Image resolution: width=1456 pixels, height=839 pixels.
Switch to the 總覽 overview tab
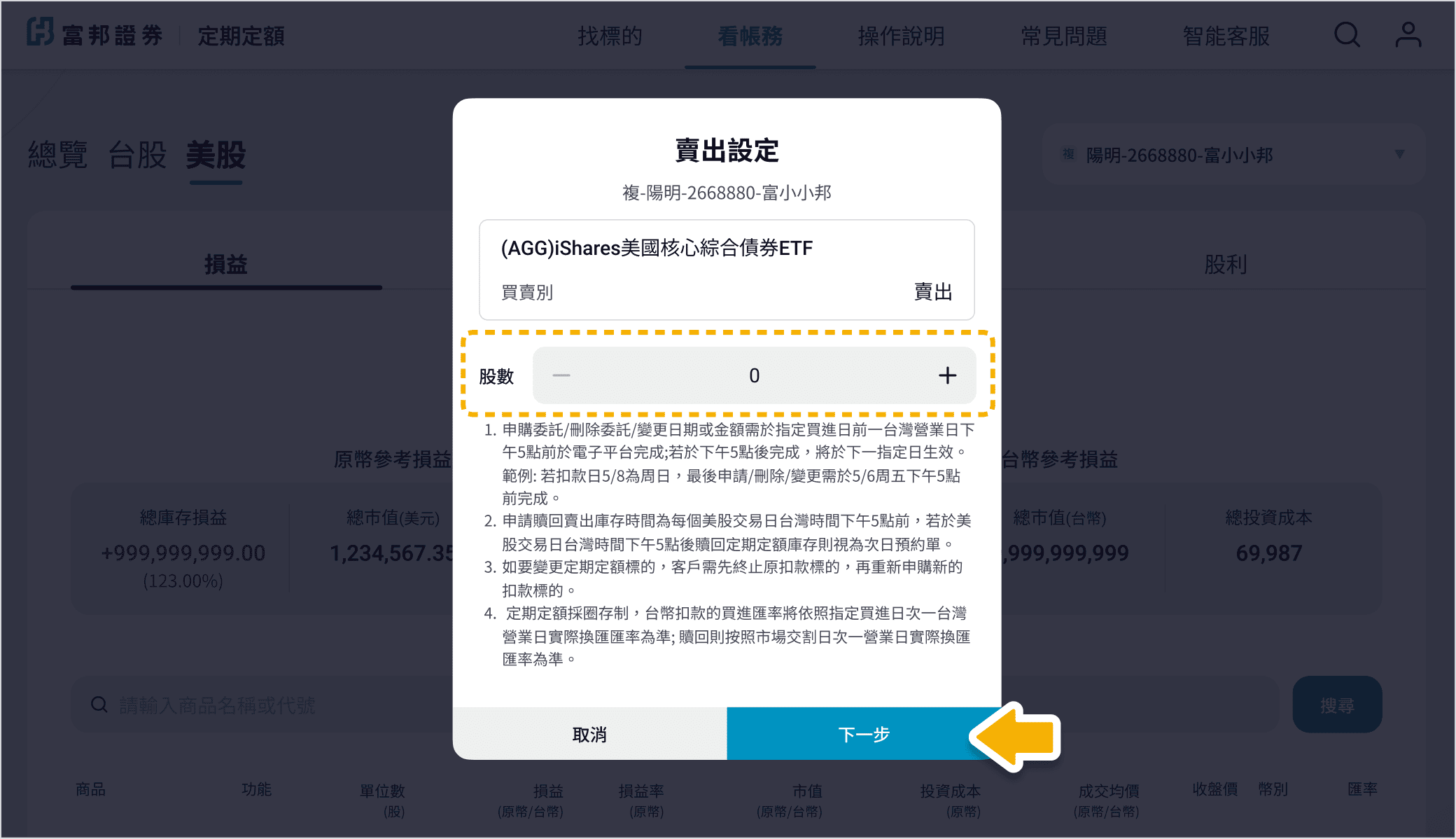click(x=57, y=155)
